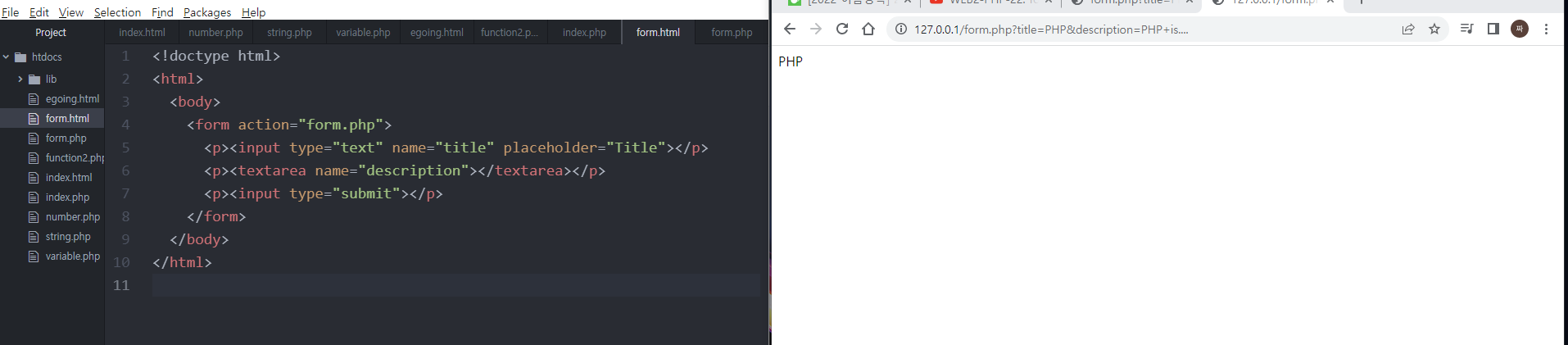
Task: Click the egoing.html file icon
Action: point(34,99)
